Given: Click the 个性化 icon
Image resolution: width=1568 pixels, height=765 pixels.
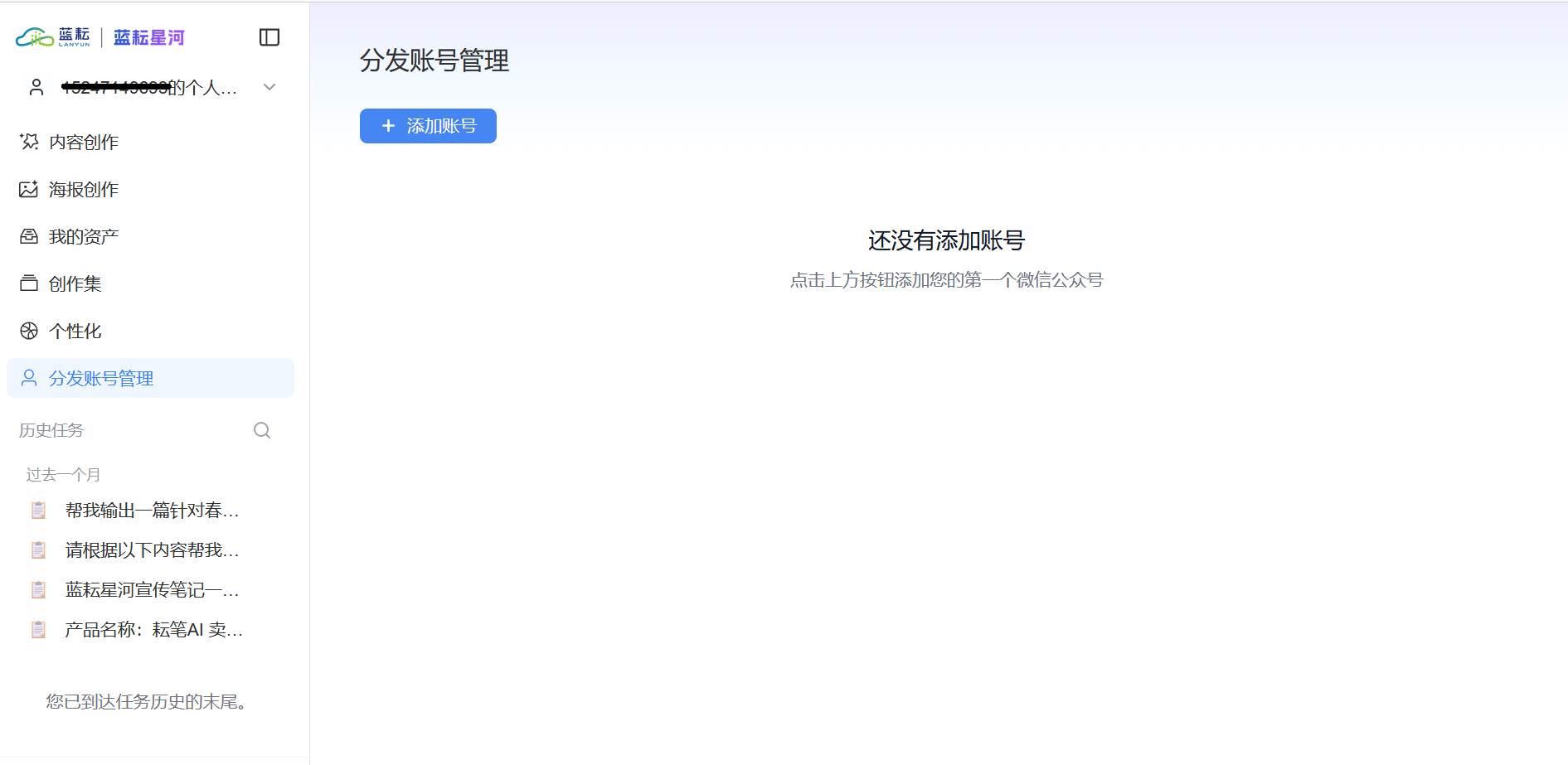Looking at the screenshot, I should coord(29,331).
